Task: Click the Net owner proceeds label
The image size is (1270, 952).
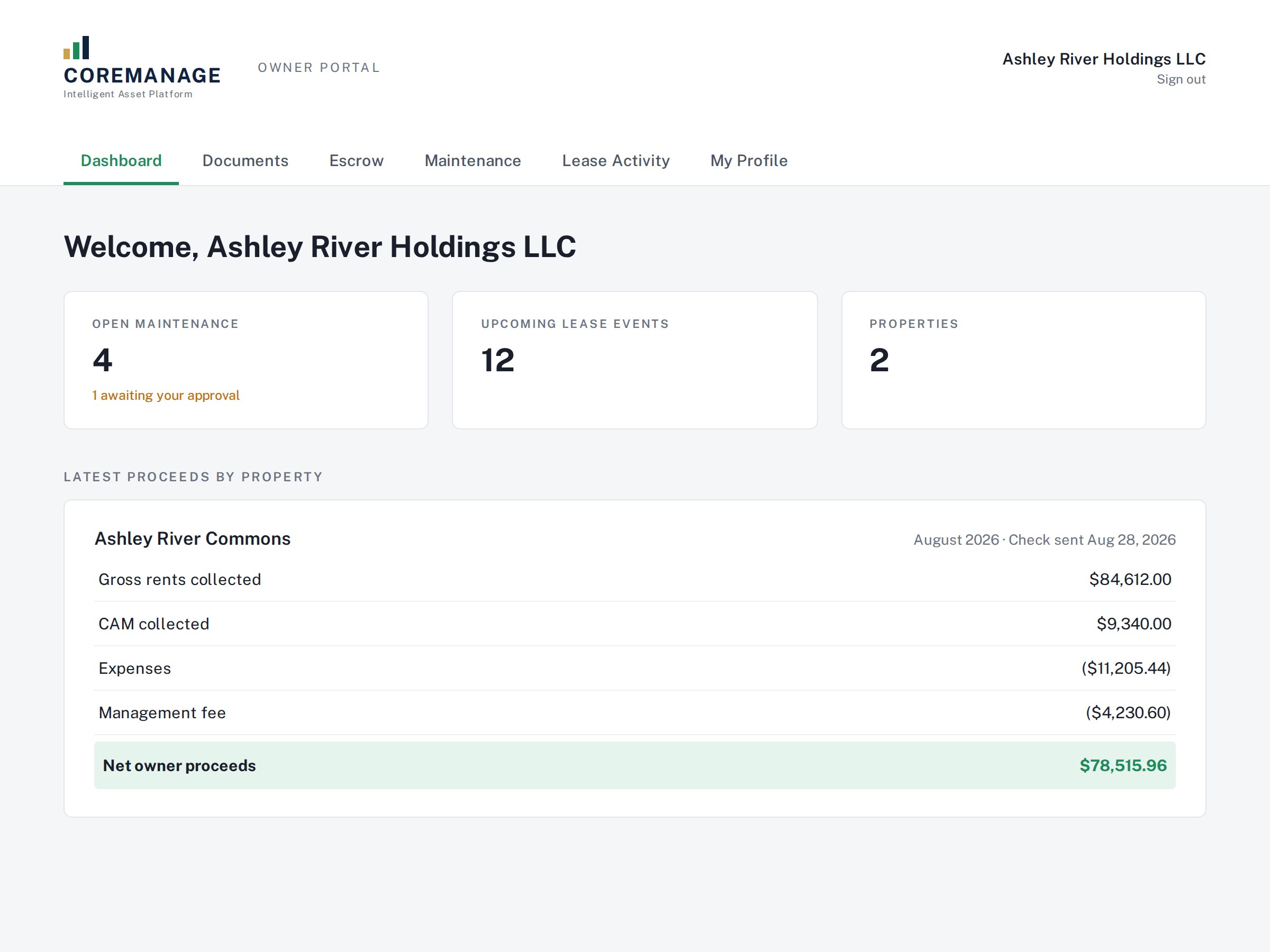Action: (x=179, y=765)
